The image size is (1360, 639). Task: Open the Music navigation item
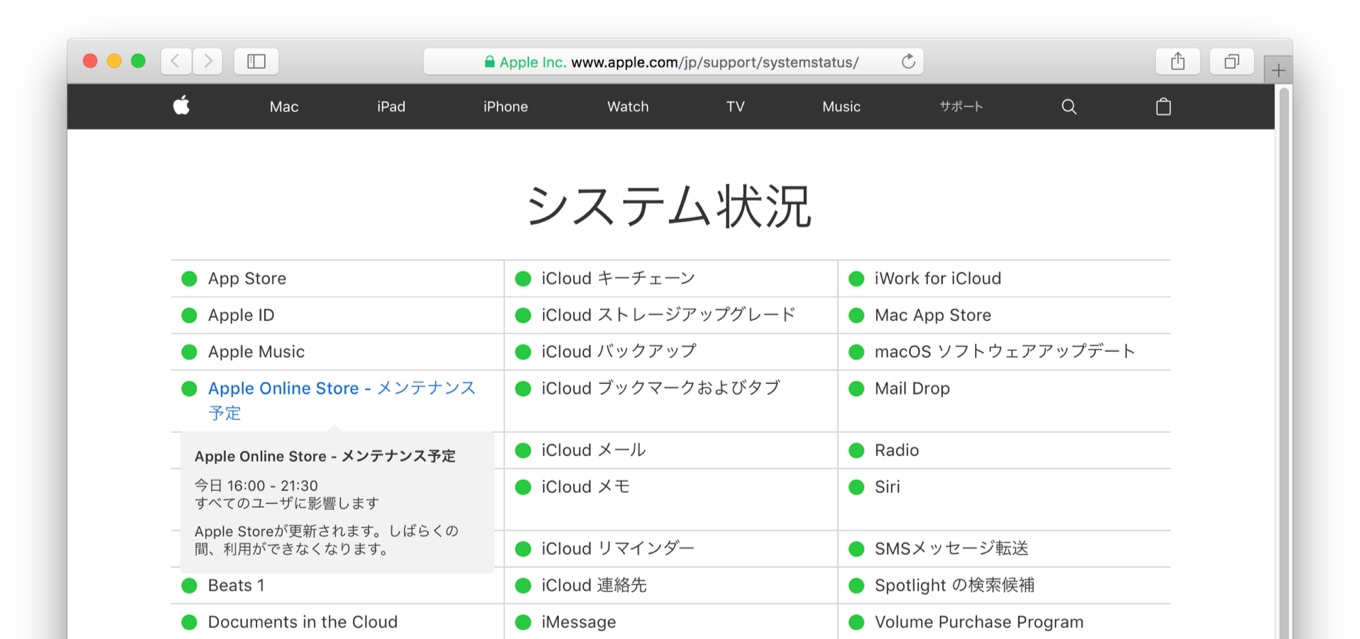pos(841,107)
